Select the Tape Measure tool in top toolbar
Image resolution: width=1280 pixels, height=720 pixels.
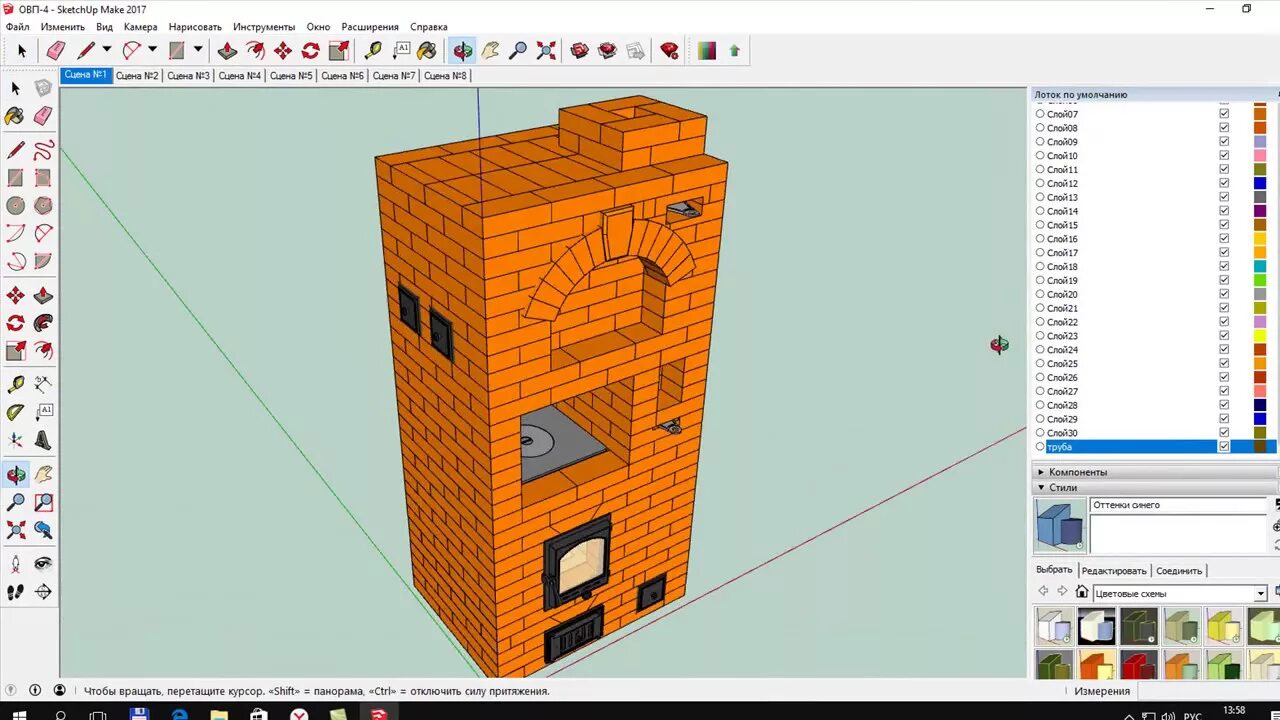click(373, 50)
